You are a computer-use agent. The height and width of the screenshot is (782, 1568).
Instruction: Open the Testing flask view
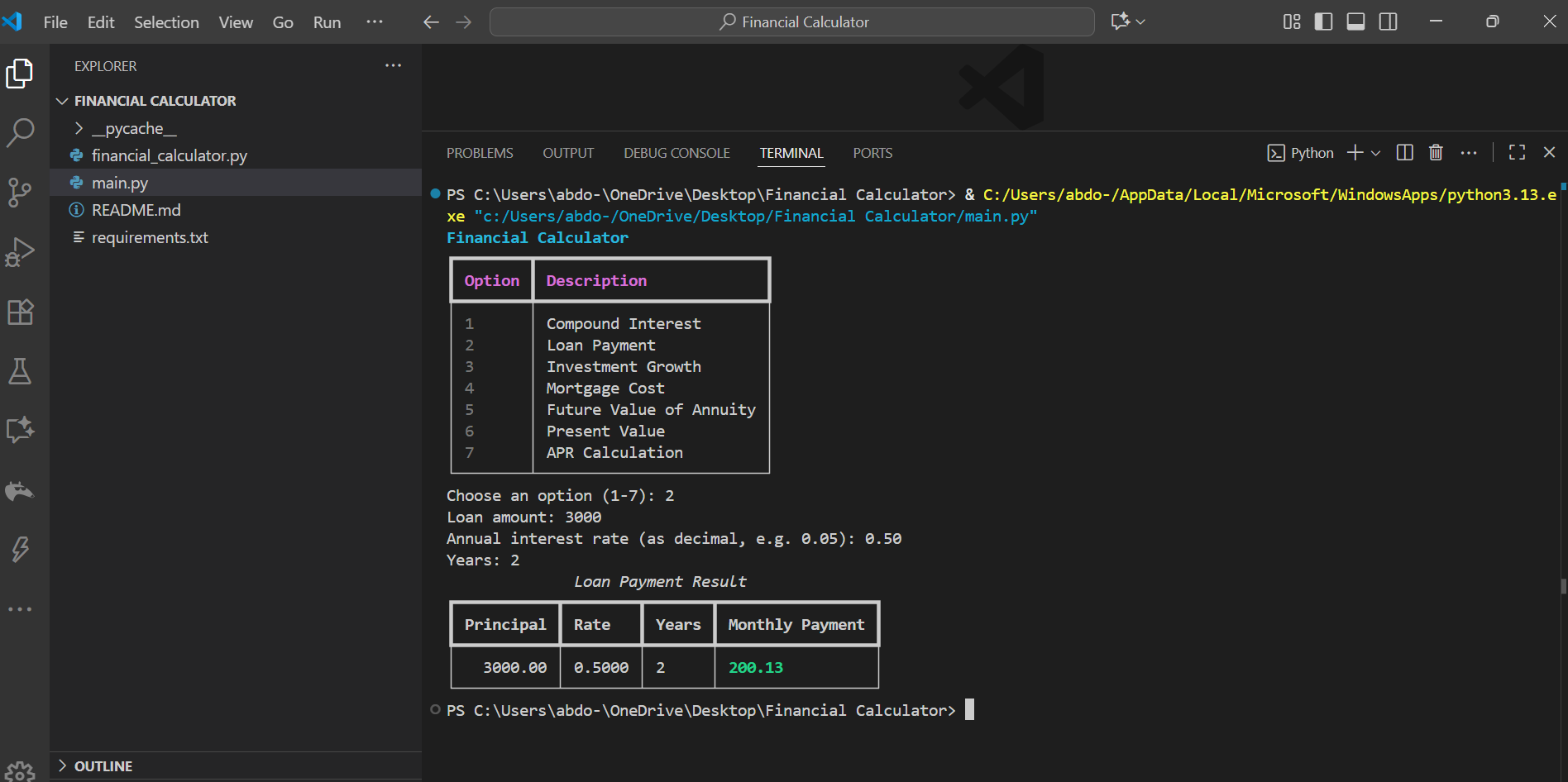tap(20, 371)
